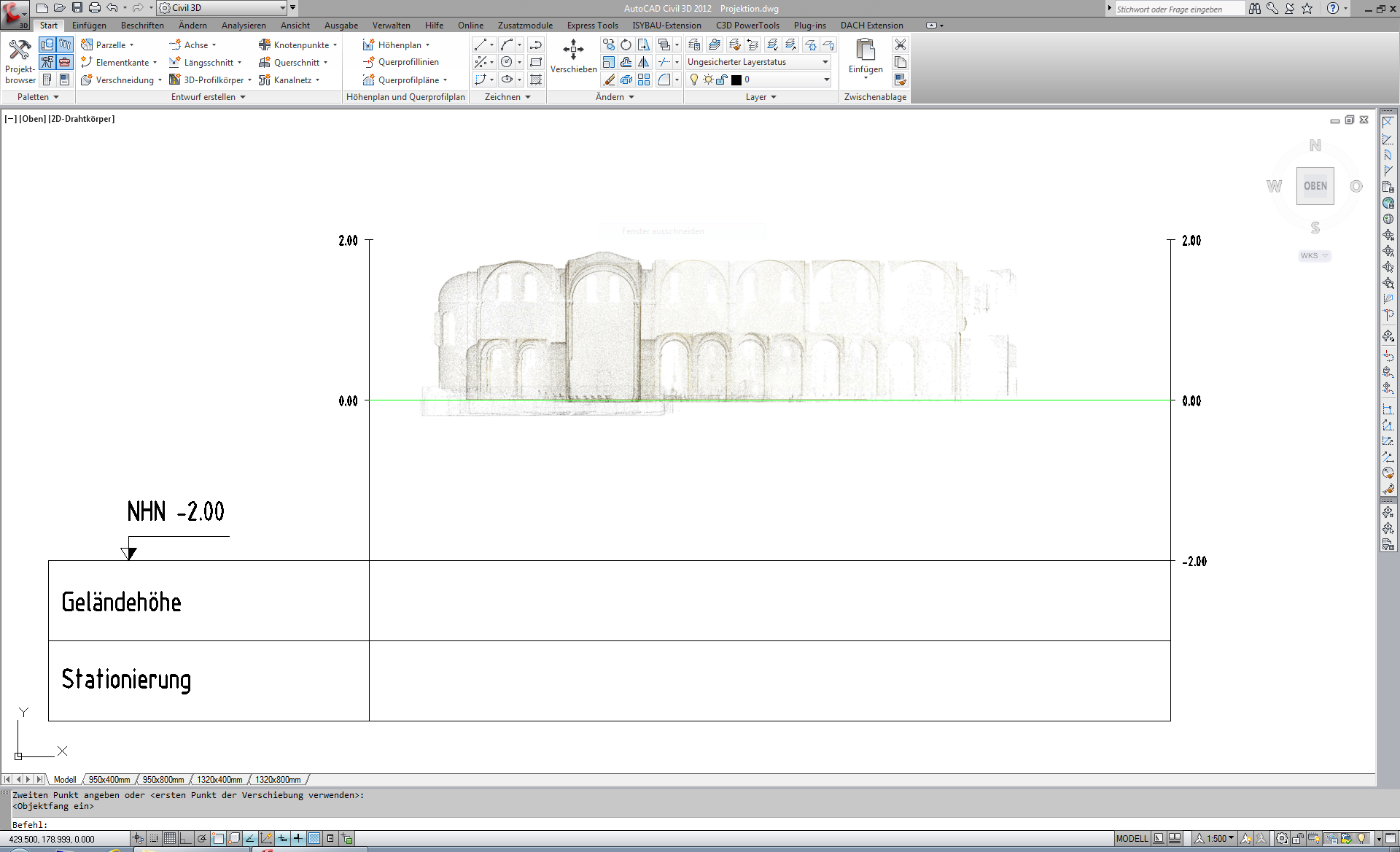Expand the Ändern panel

615,97
